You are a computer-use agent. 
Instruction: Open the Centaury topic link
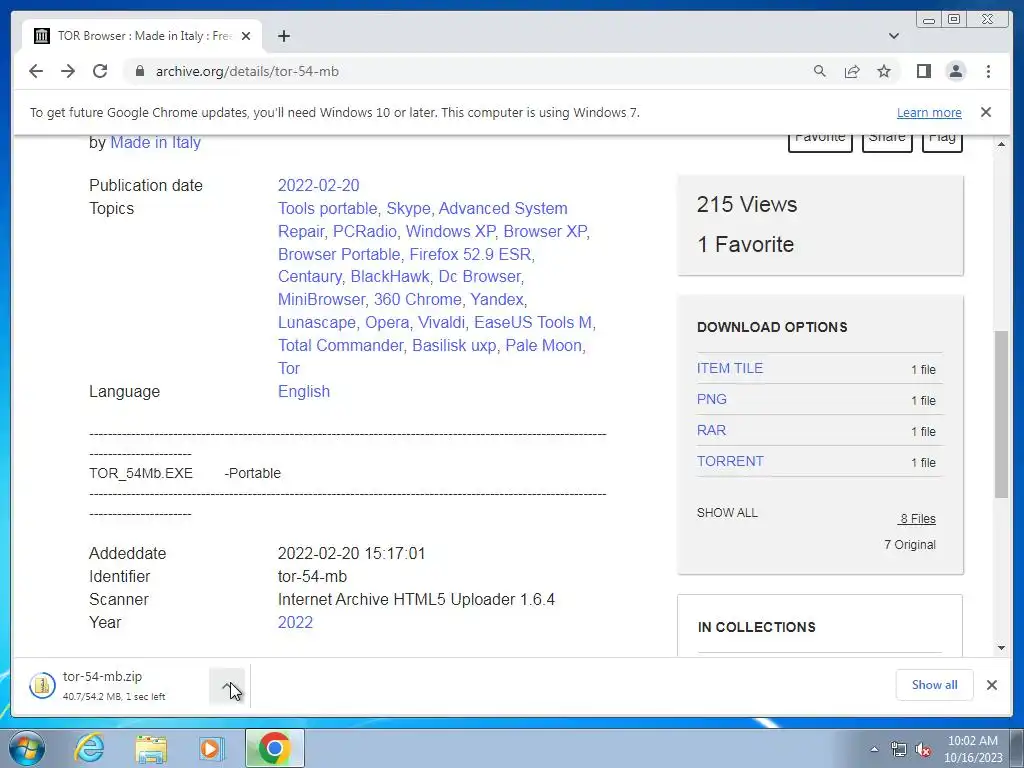pos(310,276)
